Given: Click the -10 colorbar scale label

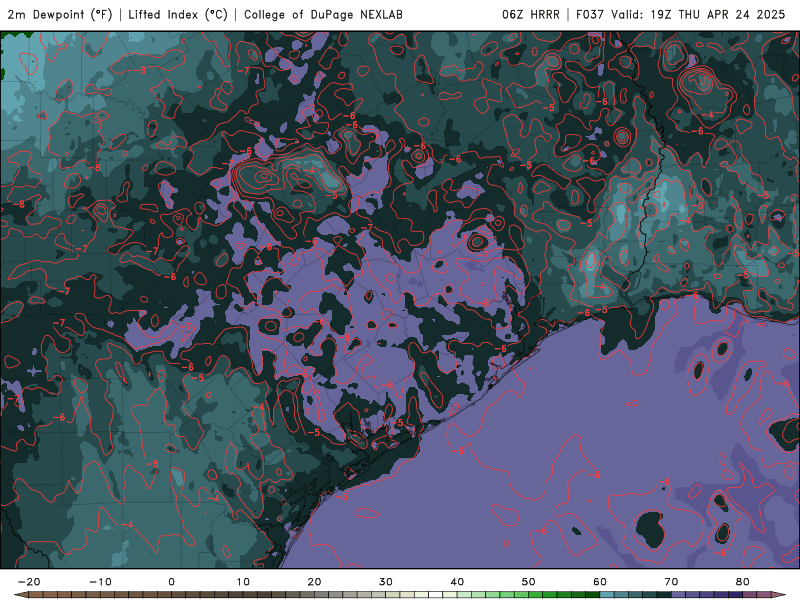Looking at the screenshot, I should pos(101,582).
